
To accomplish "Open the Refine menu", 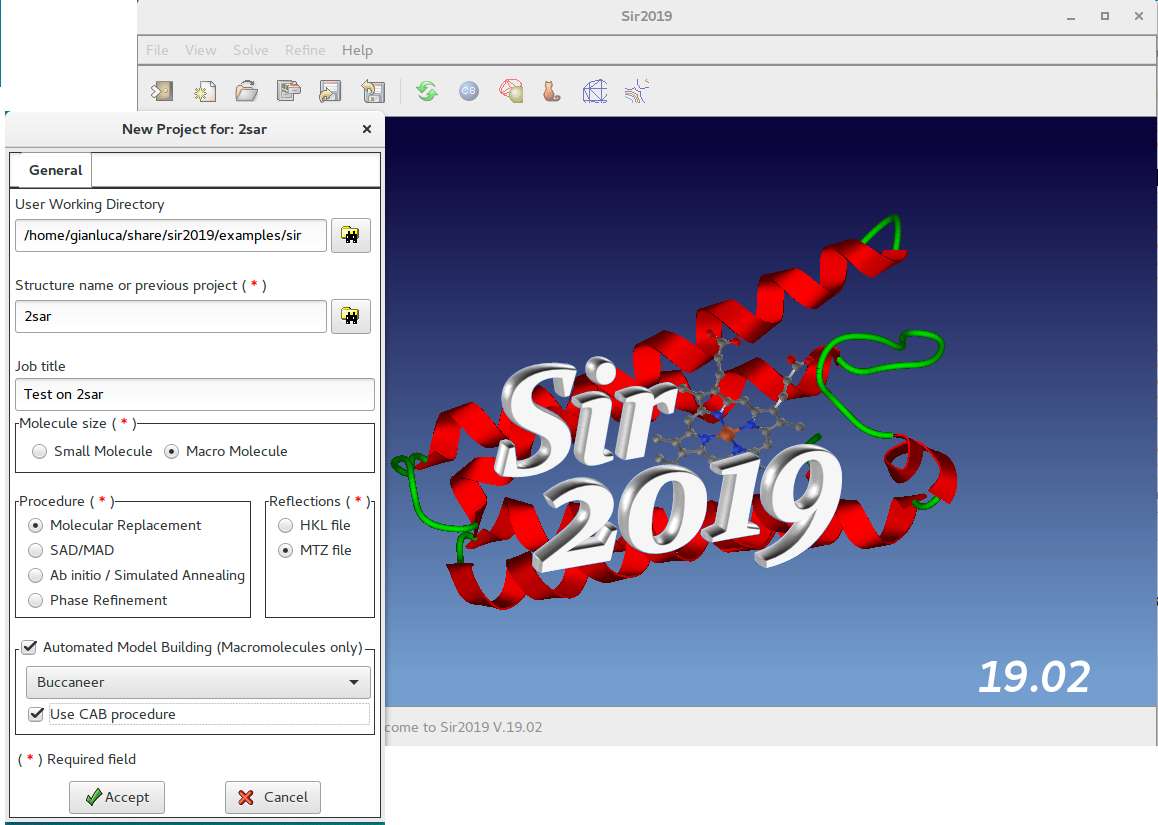I will coord(305,50).
